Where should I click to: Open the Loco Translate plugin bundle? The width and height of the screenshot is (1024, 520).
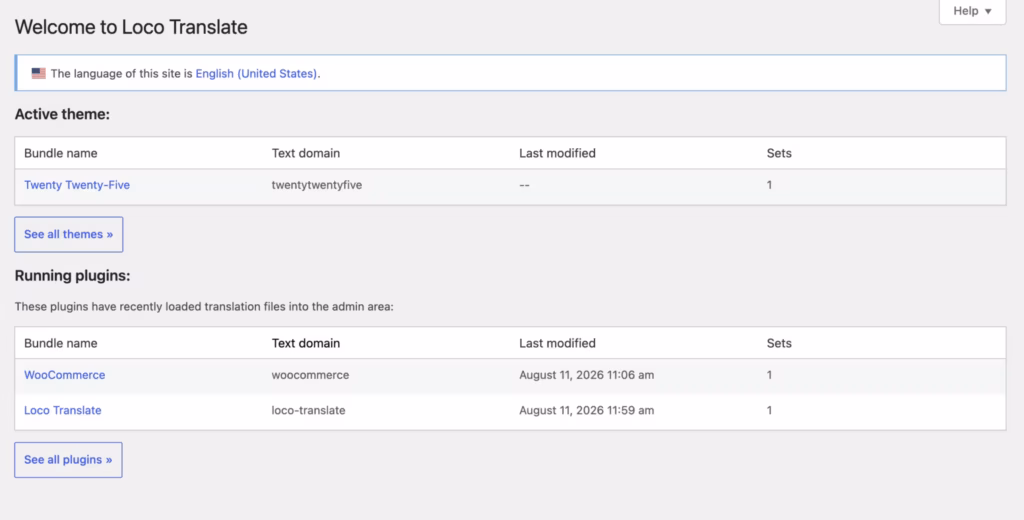click(63, 410)
